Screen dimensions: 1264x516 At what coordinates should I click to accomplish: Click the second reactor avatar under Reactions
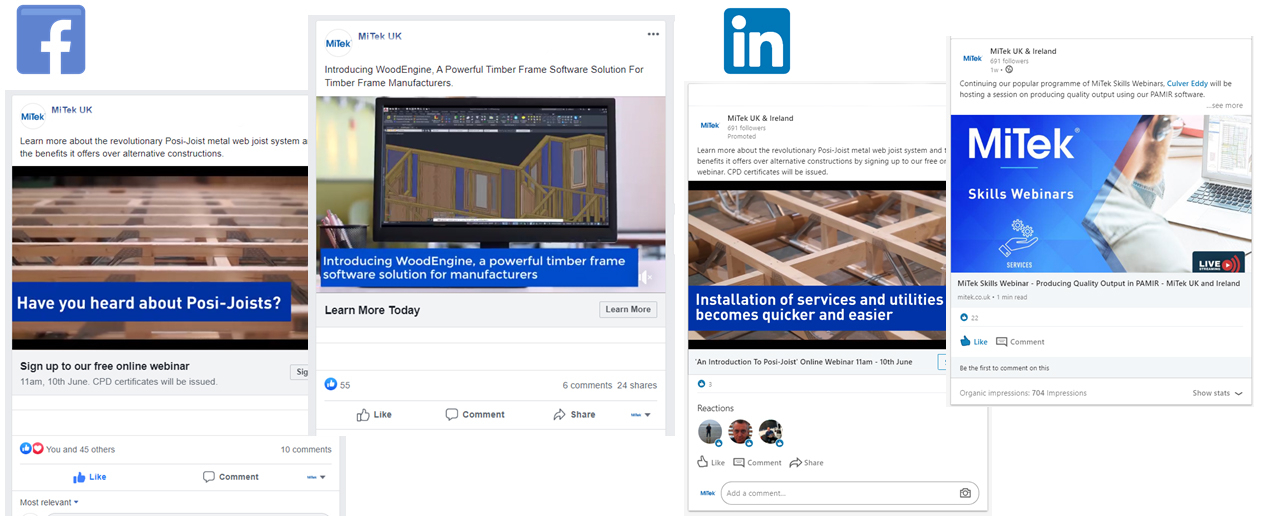[740, 432]
